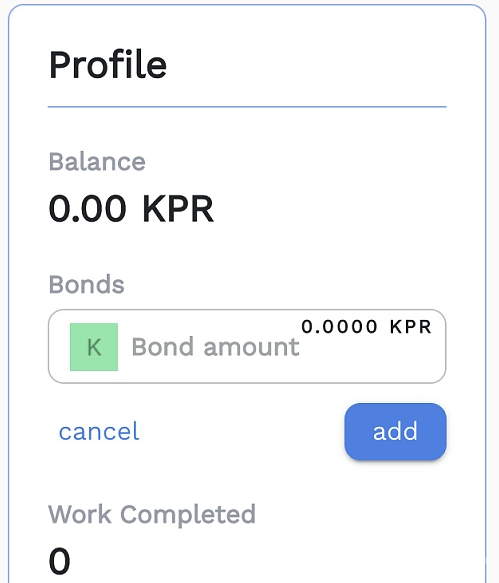Click the 0.0000 KPR available balance label
Image resolution: width=499 pixels, height=583 pixels.
pyautogui.click(x=366, y=327)
